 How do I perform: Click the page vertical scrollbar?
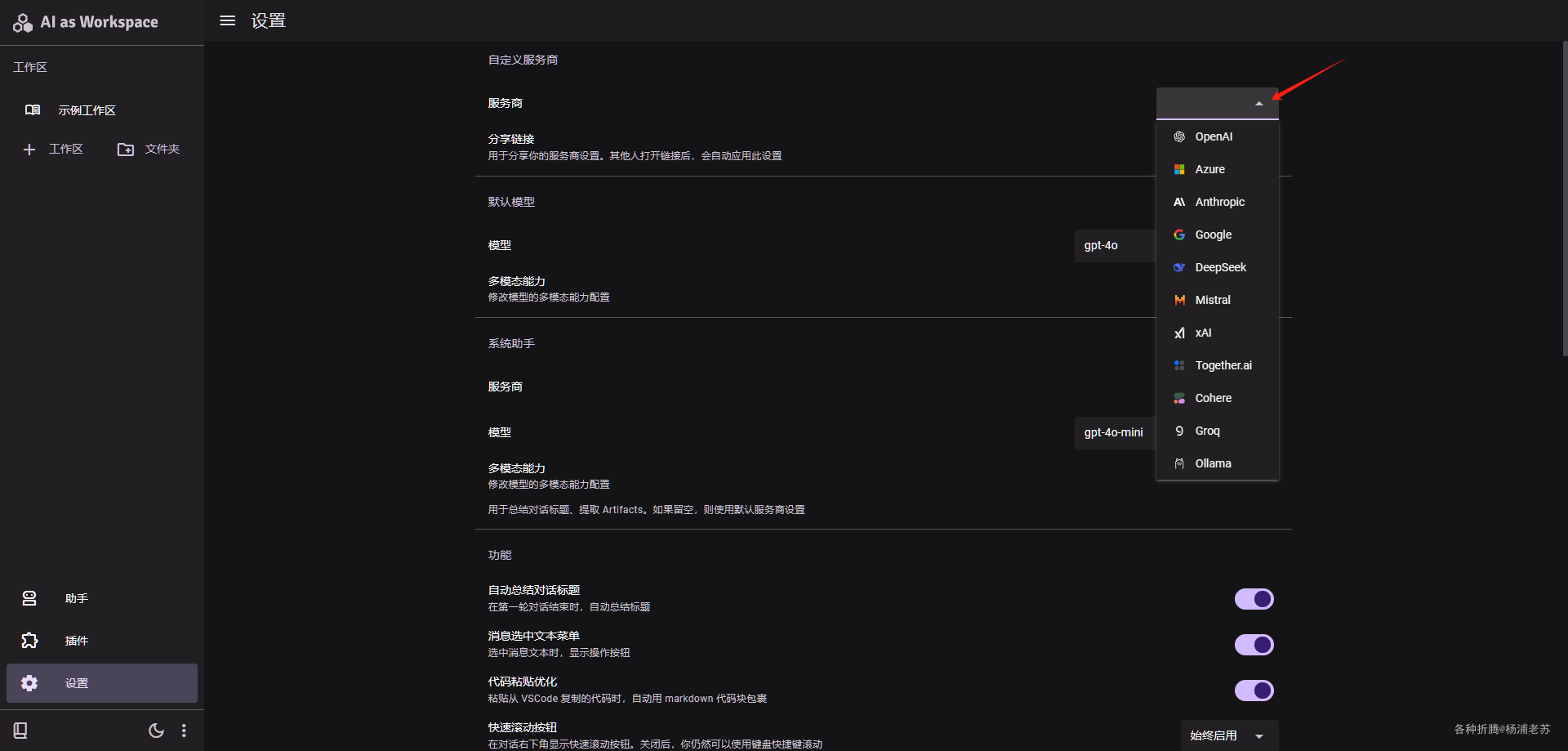pos(1565,199)
